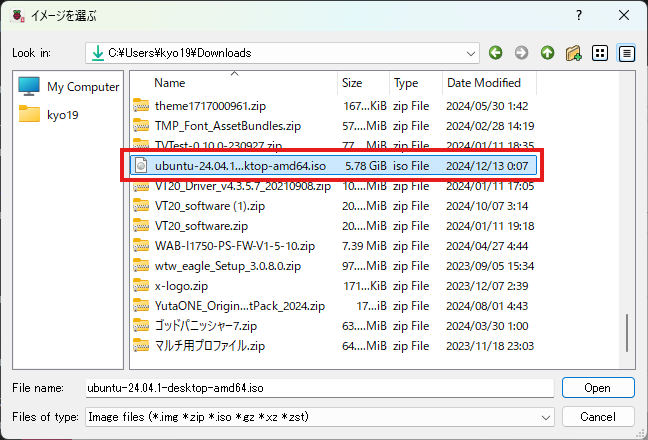Viewport: 648px width, 440px height.
Task: Click the forward navigation arrow
Action: tap(521, 53)
